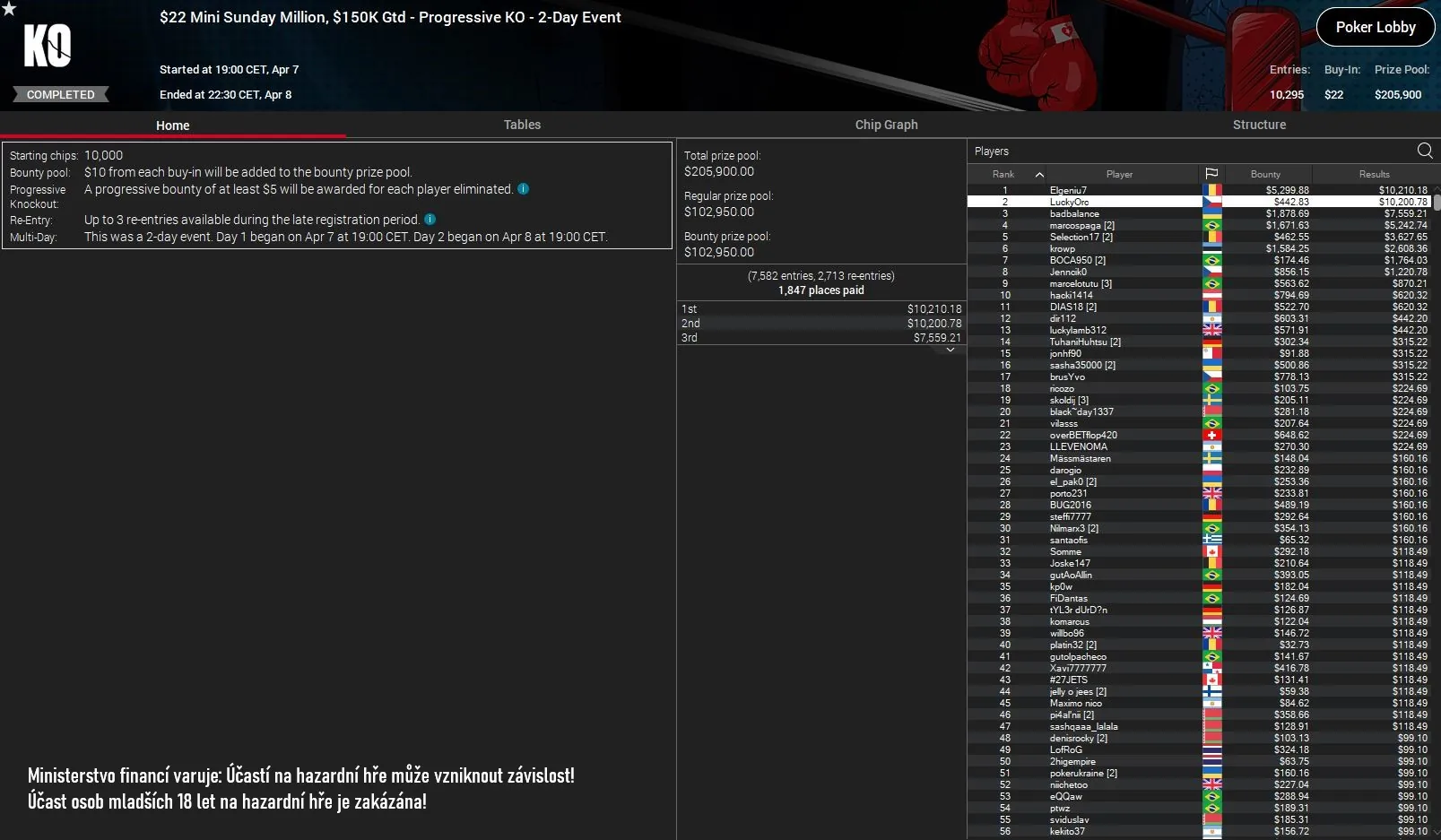Click the players list scrollbar thumb
The width and height of the screenshot is (1441, 840).
1437,201
